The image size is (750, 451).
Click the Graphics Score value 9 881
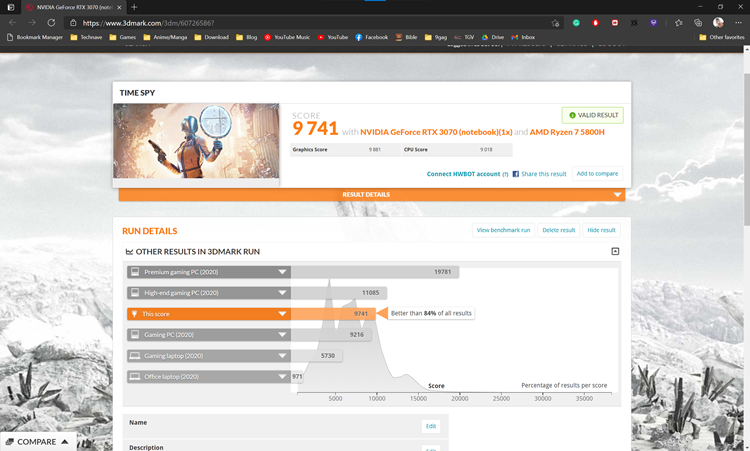click(x=375, y=150)
